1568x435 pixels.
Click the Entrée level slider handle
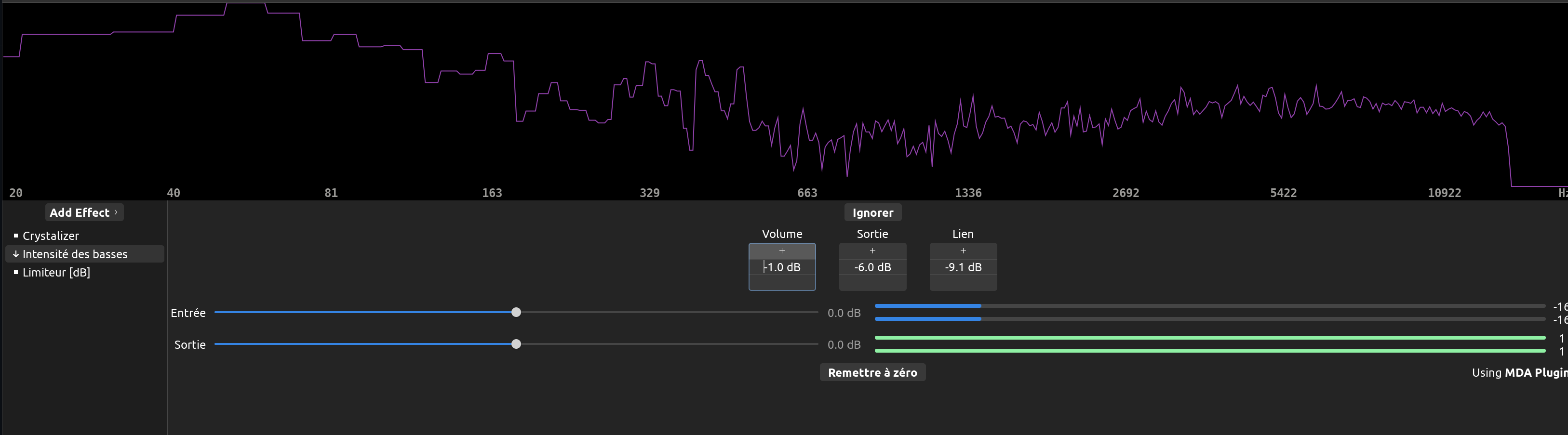click(516, 313)
